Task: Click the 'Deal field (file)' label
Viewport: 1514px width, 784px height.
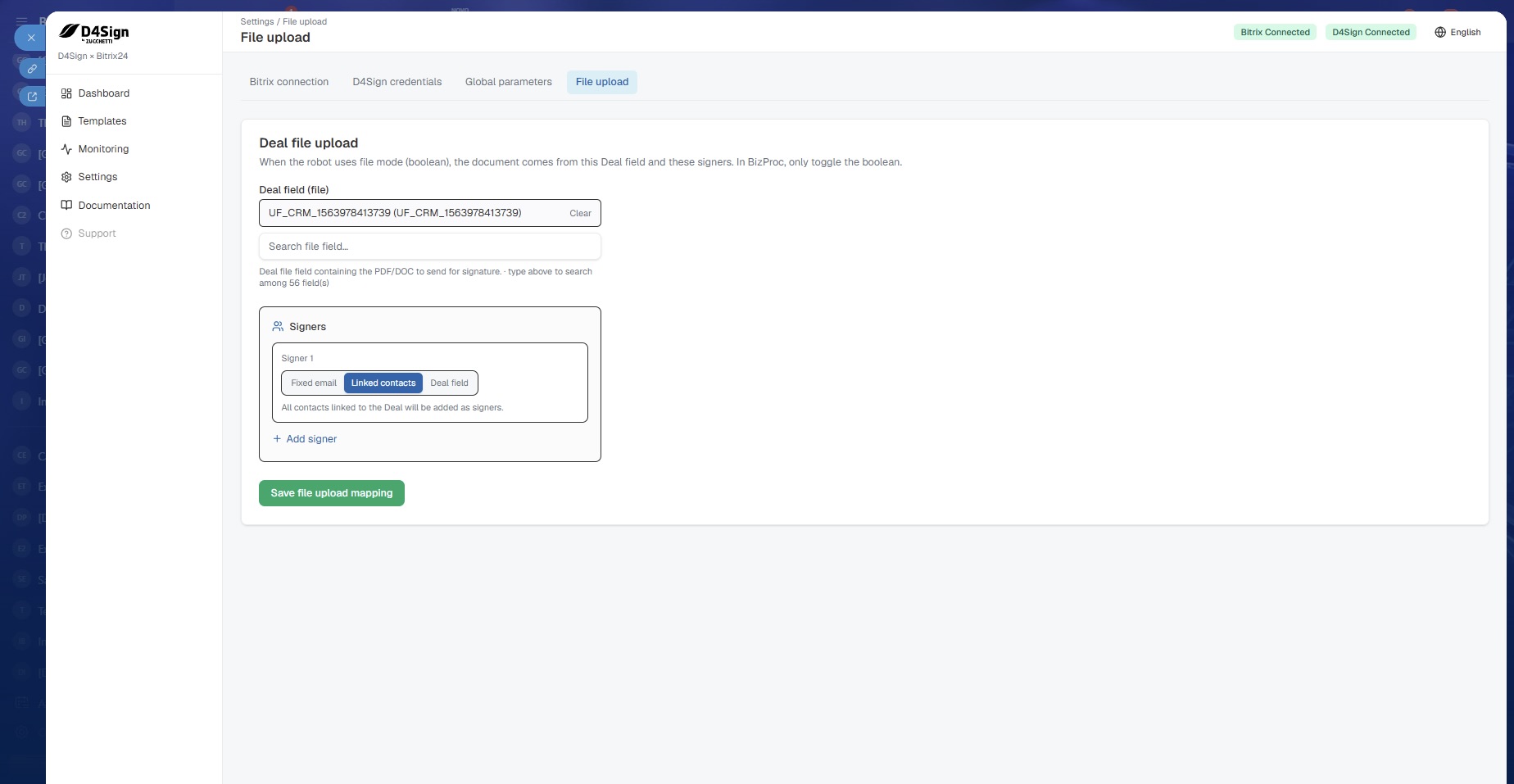Action: tap(294, 190)
